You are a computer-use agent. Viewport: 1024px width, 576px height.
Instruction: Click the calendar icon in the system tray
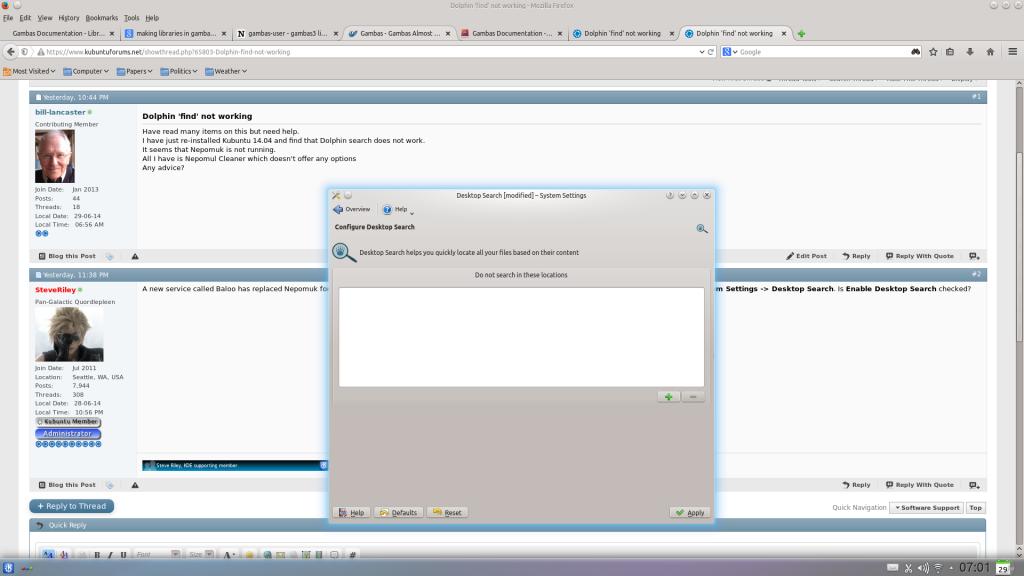[x=1002, y=568]
